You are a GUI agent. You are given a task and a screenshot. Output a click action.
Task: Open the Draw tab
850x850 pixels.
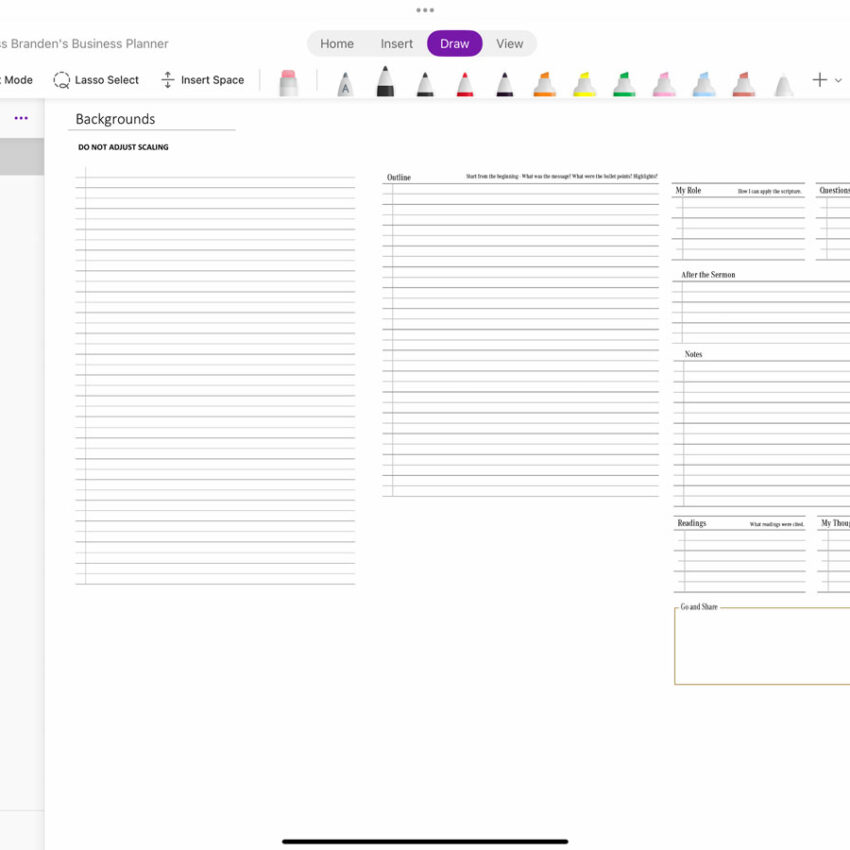click(454, 44)
